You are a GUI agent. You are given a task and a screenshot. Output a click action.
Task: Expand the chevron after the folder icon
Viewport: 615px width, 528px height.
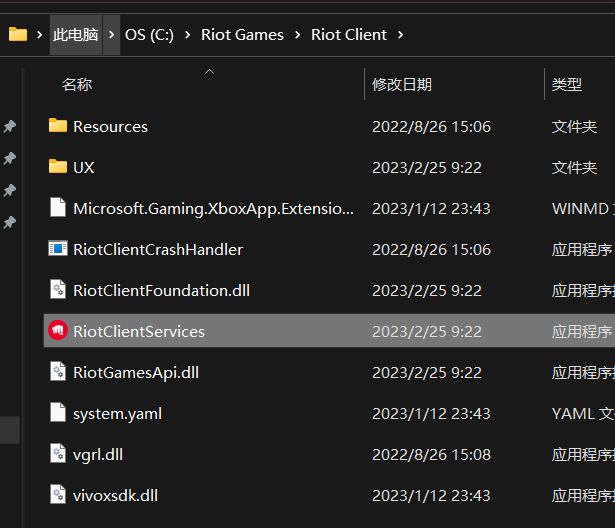[39, 35]
